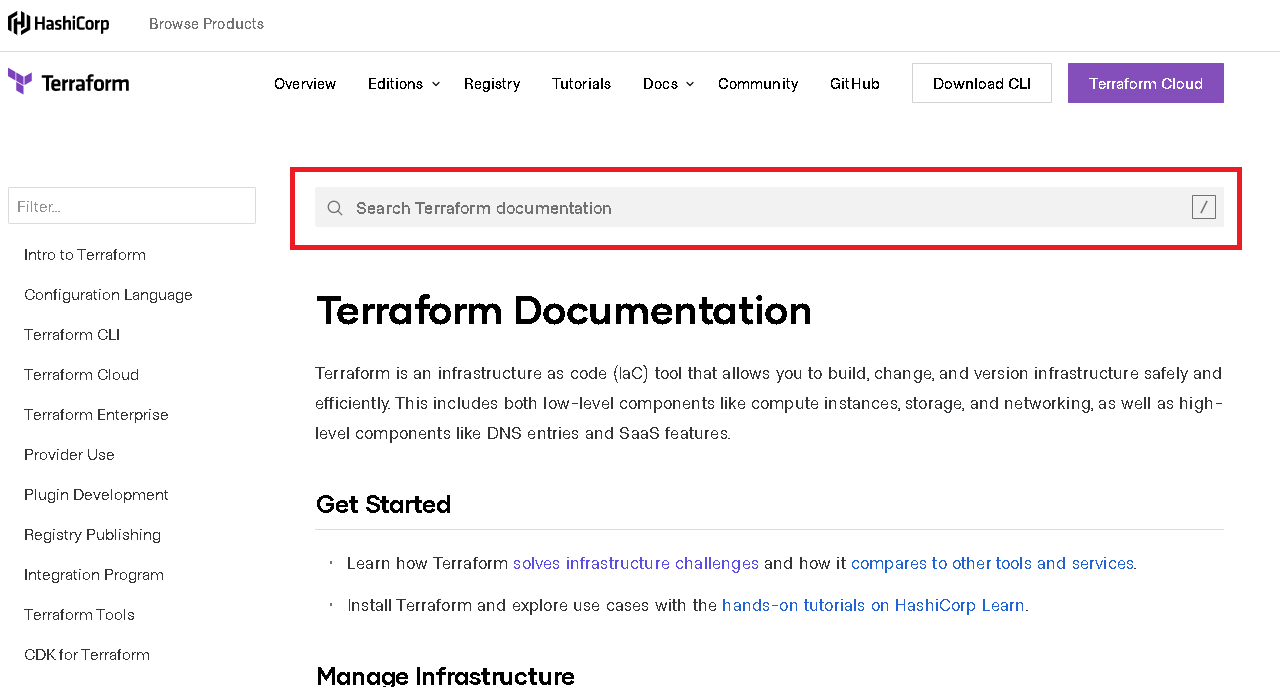Image resolution: width=1280 pixels, height=687 pixels.
Task: Open Terraform Cloud in sidebar
Action: coord(81,375)
